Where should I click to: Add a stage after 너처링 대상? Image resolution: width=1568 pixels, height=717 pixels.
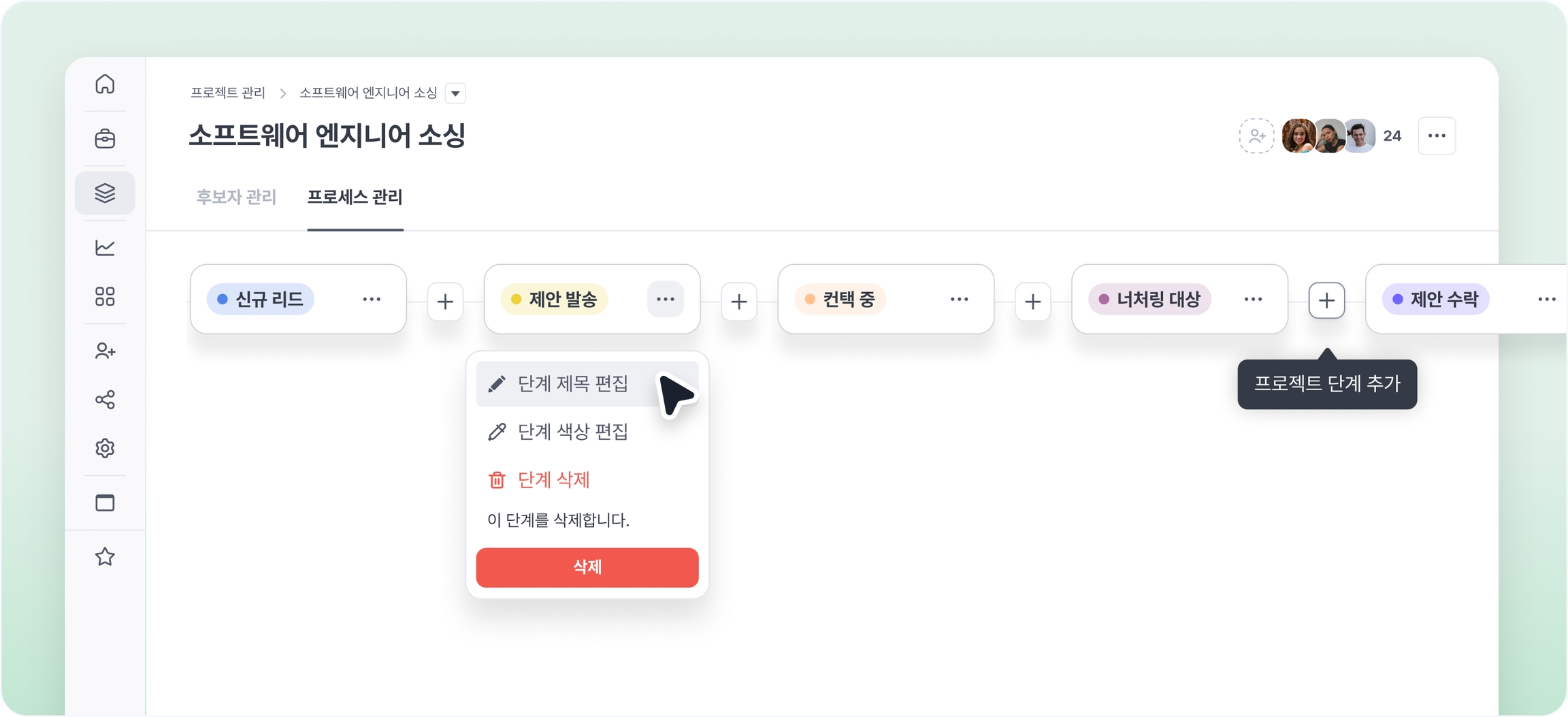[1326, 300]
